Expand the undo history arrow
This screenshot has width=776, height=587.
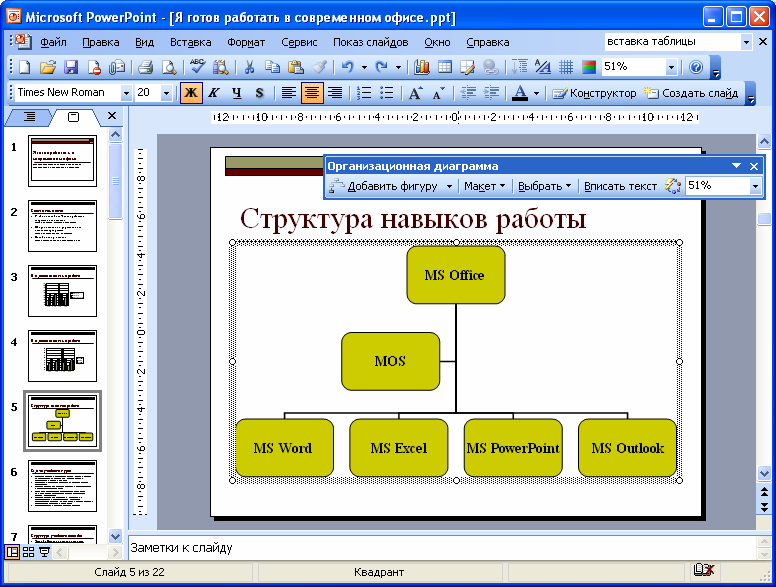click(364, 67)
